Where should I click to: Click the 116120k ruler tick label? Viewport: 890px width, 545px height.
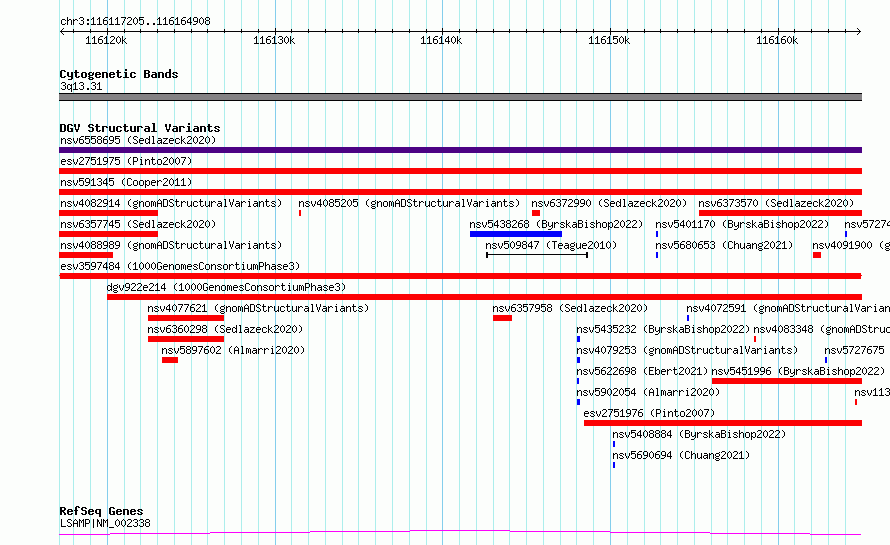pyautogui.click(x=106, y=40)
